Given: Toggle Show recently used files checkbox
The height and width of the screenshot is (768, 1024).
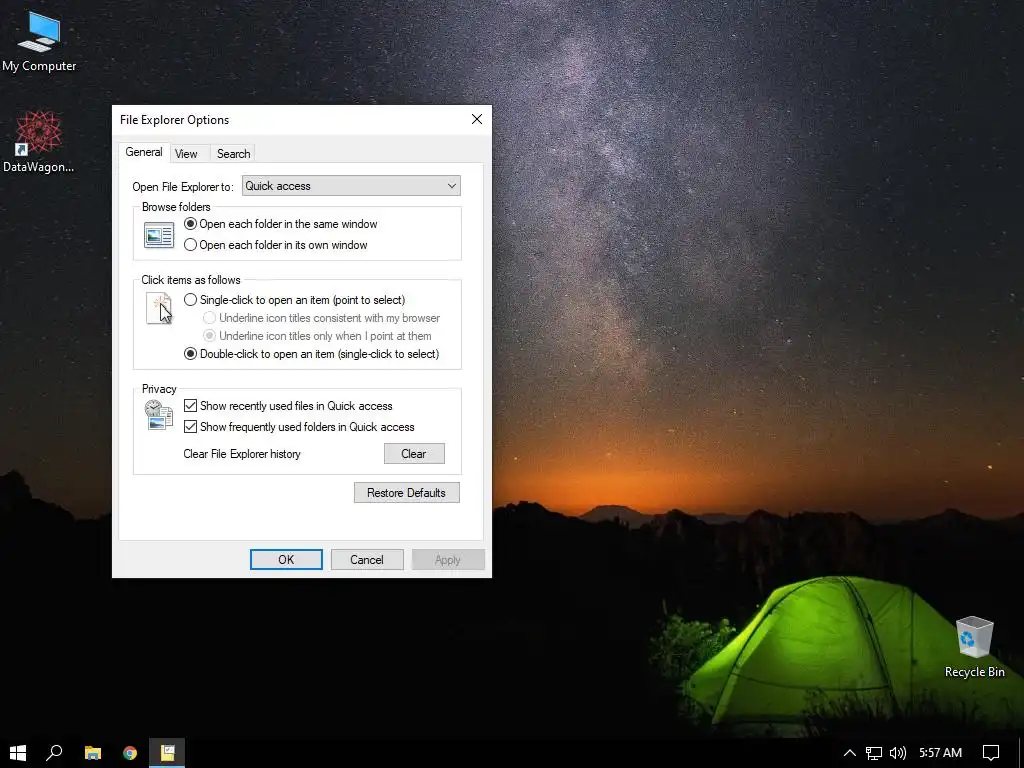Looking at the screenshot, I should click(288, 406).
